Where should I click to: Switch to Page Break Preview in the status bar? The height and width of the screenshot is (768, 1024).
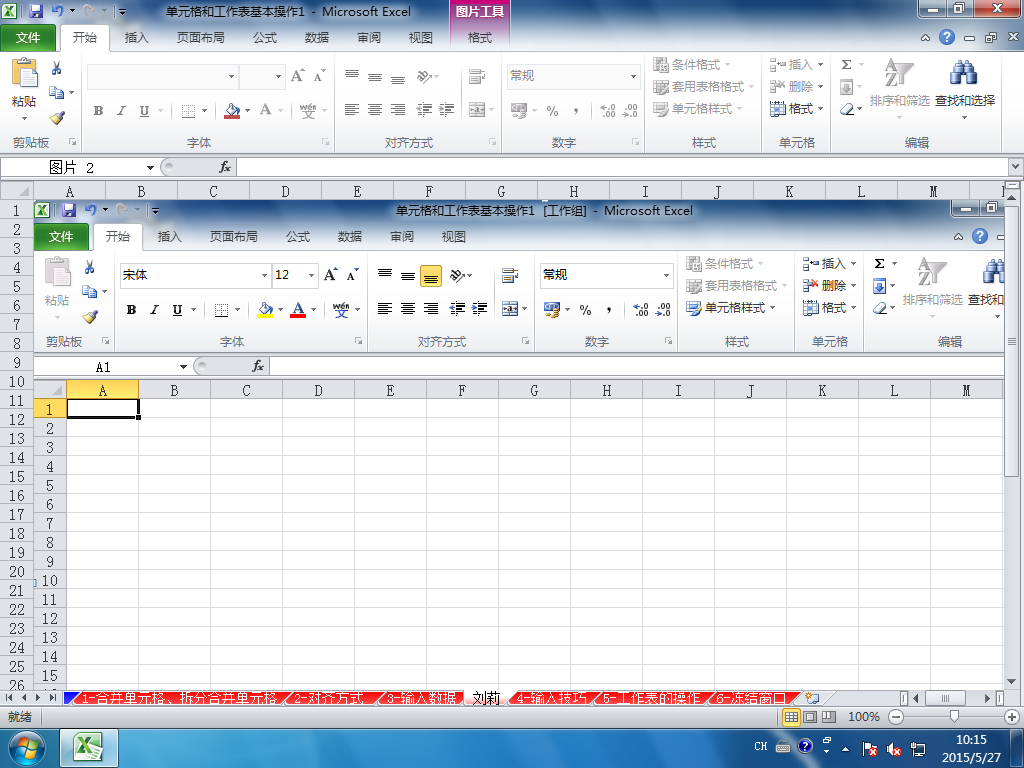point(829,716)
